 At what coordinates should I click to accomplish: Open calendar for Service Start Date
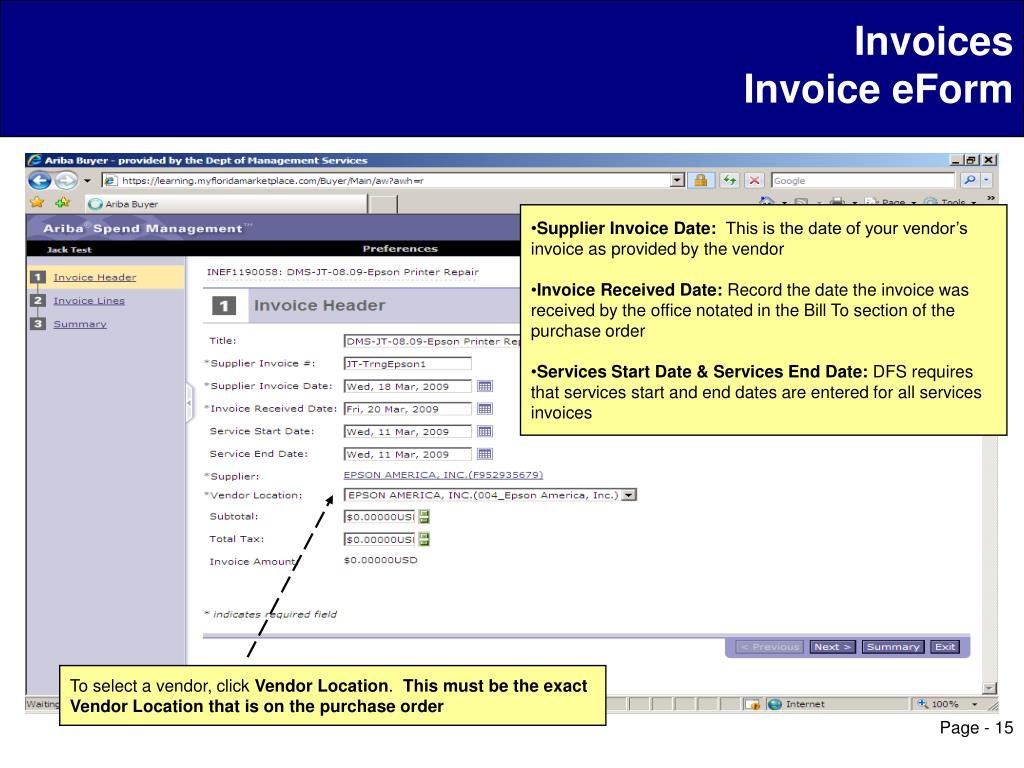(485, 432)
